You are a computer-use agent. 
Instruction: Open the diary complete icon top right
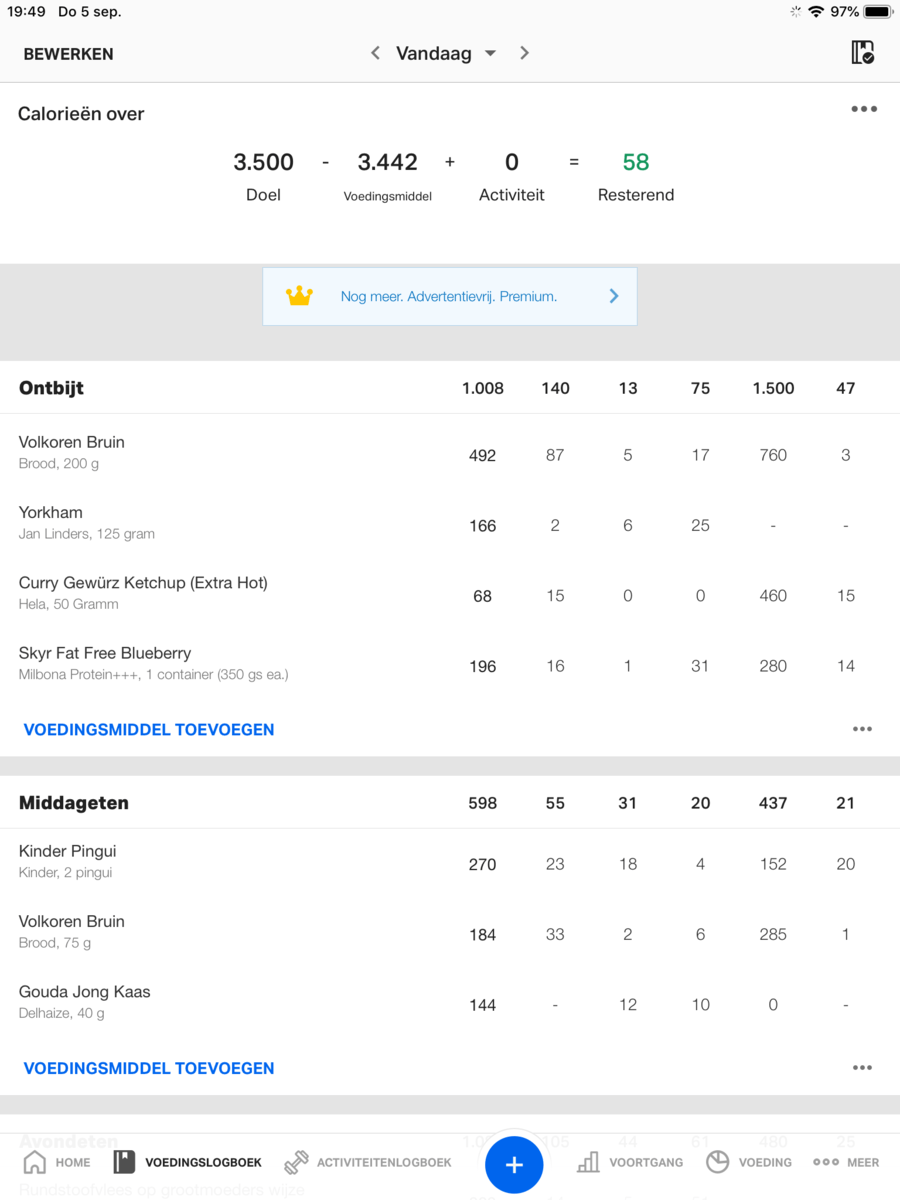pos(862,53)
